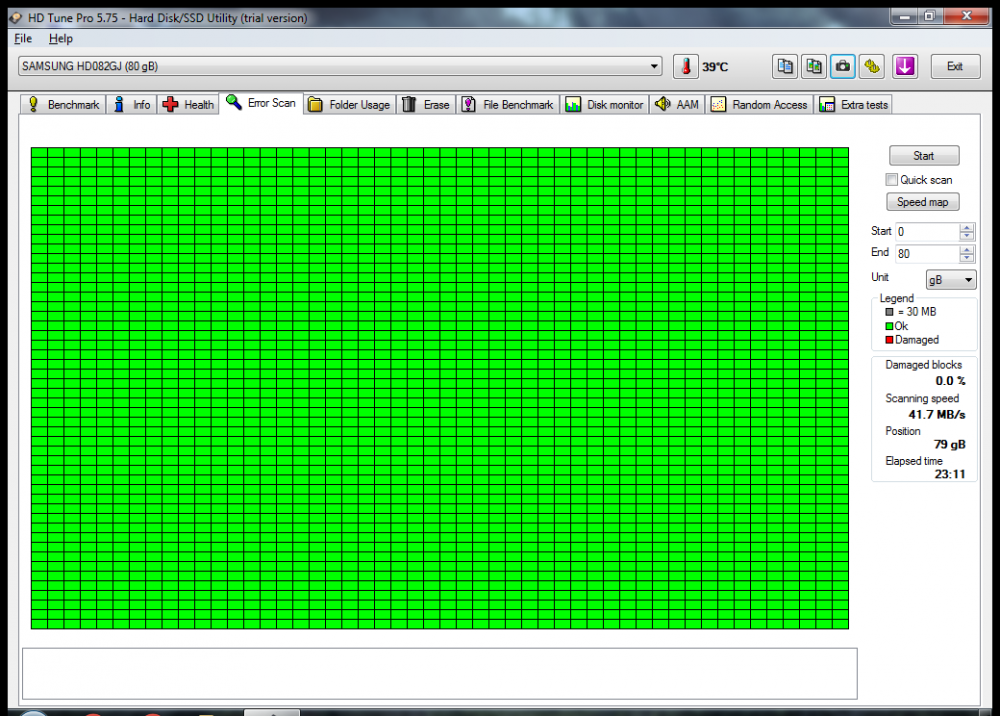Click the yellow options gear icon
Image resolution: width=1000 pixels, height=716 pixels.
click(872, 67)
